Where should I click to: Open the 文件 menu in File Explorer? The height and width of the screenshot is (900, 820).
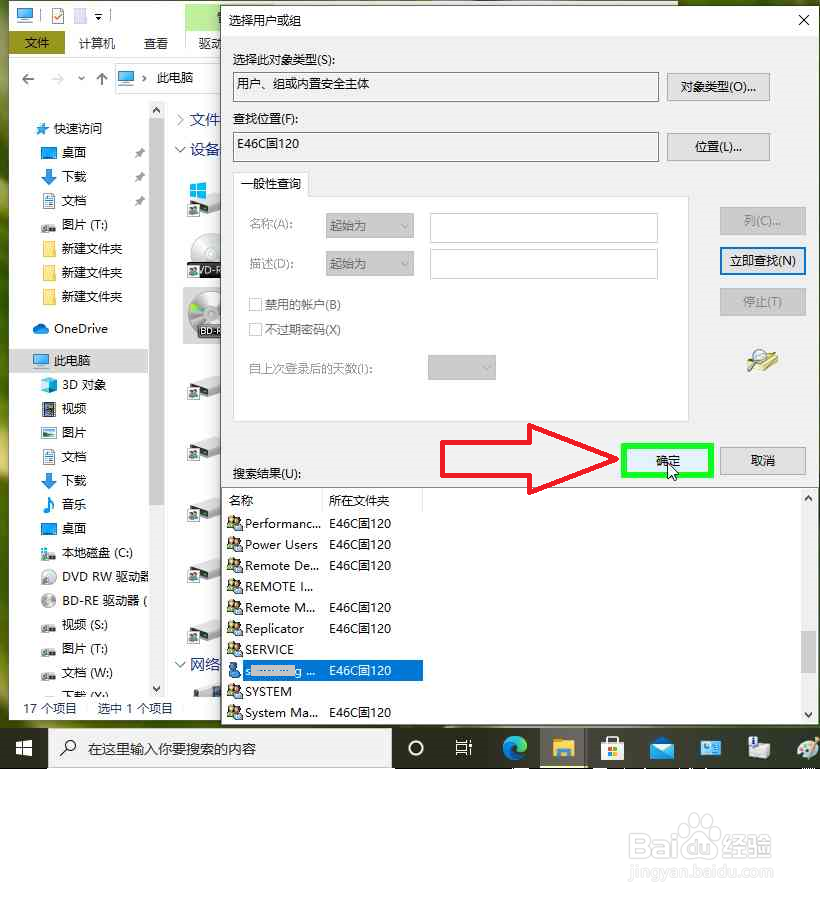tap(37, 42)
